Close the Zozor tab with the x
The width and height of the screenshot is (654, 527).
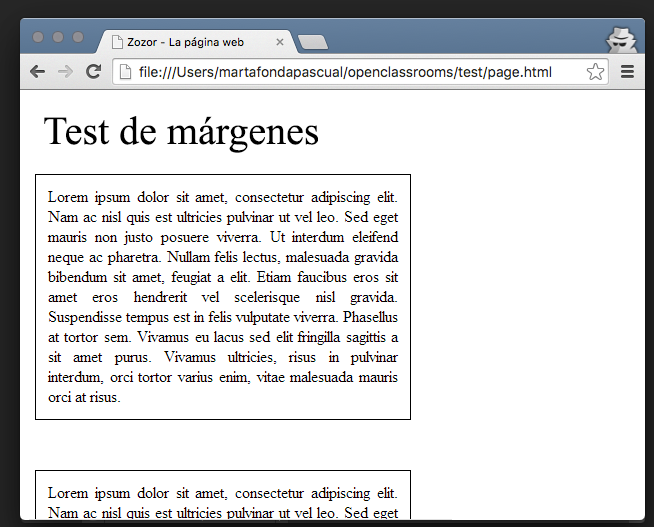[x=280, y=42]
